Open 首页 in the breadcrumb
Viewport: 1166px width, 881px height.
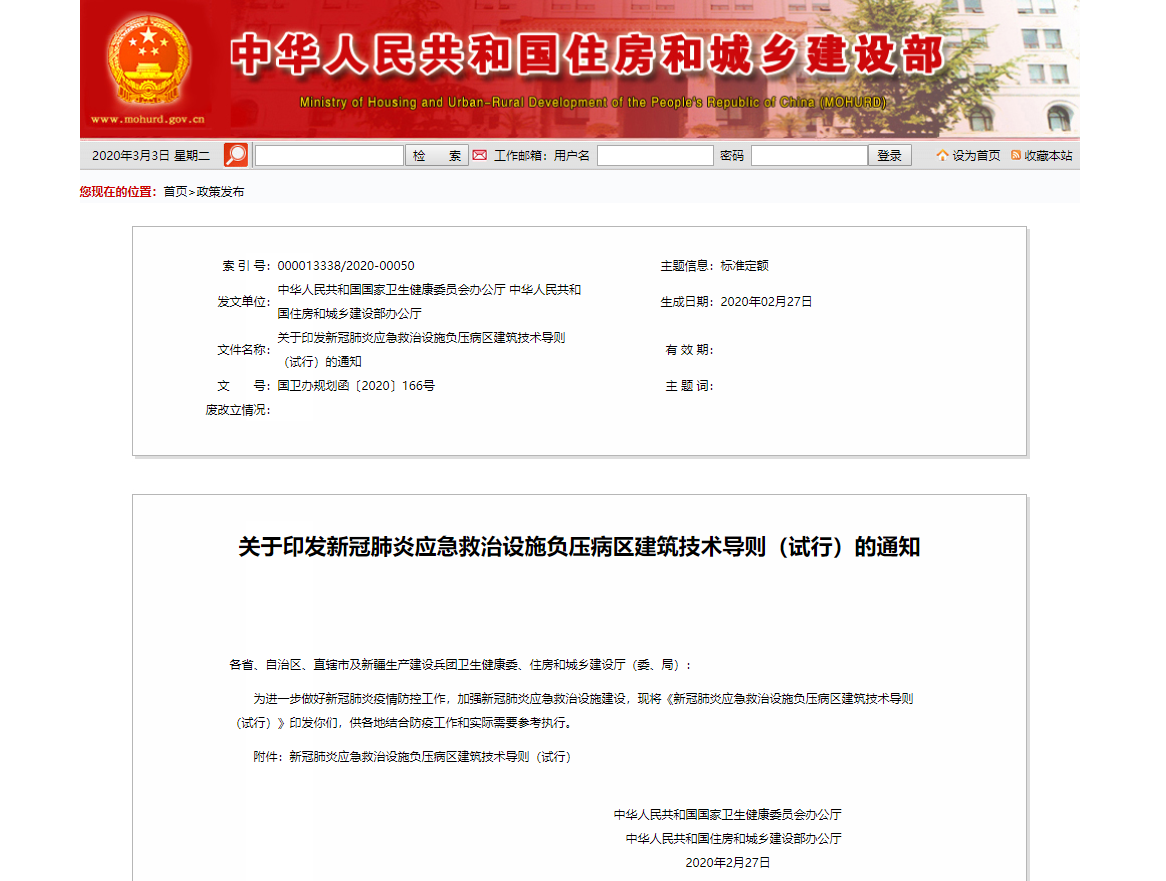click(x=175, y=192)
